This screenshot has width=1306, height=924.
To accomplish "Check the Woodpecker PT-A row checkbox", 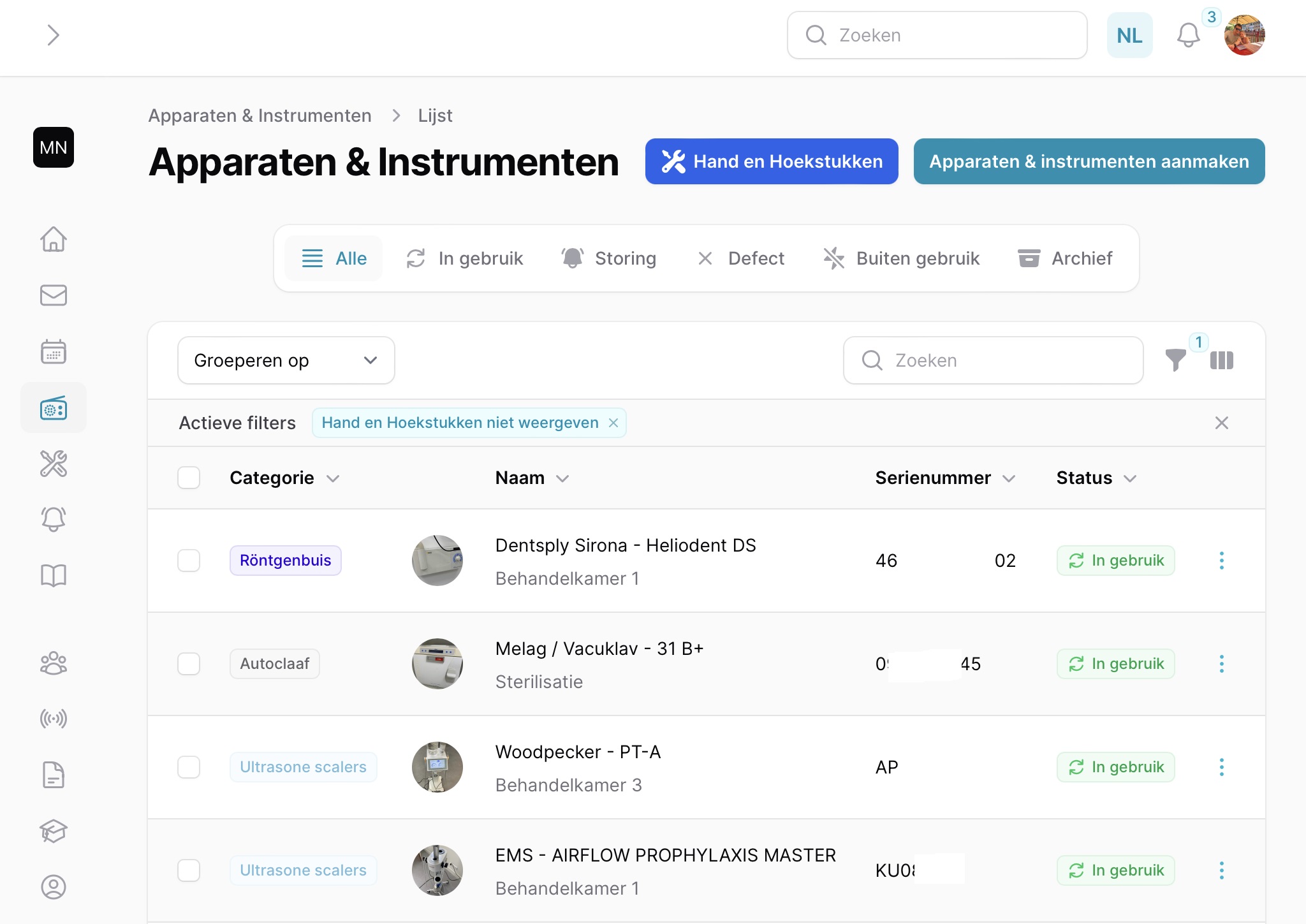I will pos(189,767).
